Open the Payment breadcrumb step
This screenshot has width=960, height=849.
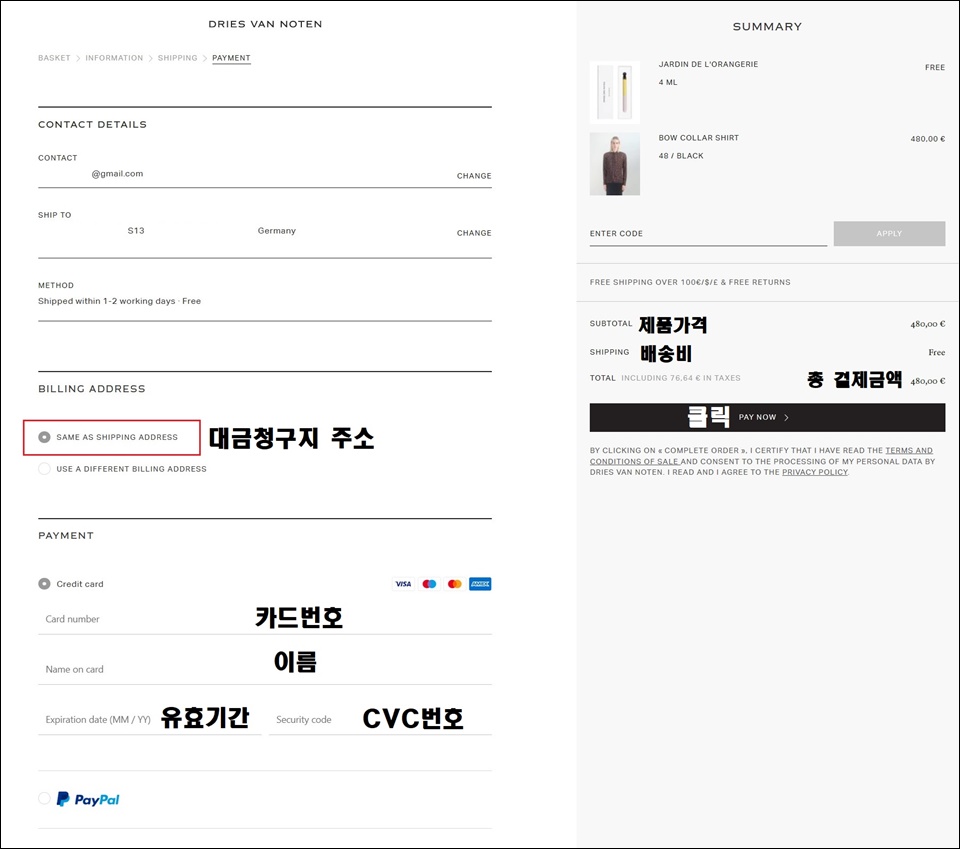[x=231, y=58]
